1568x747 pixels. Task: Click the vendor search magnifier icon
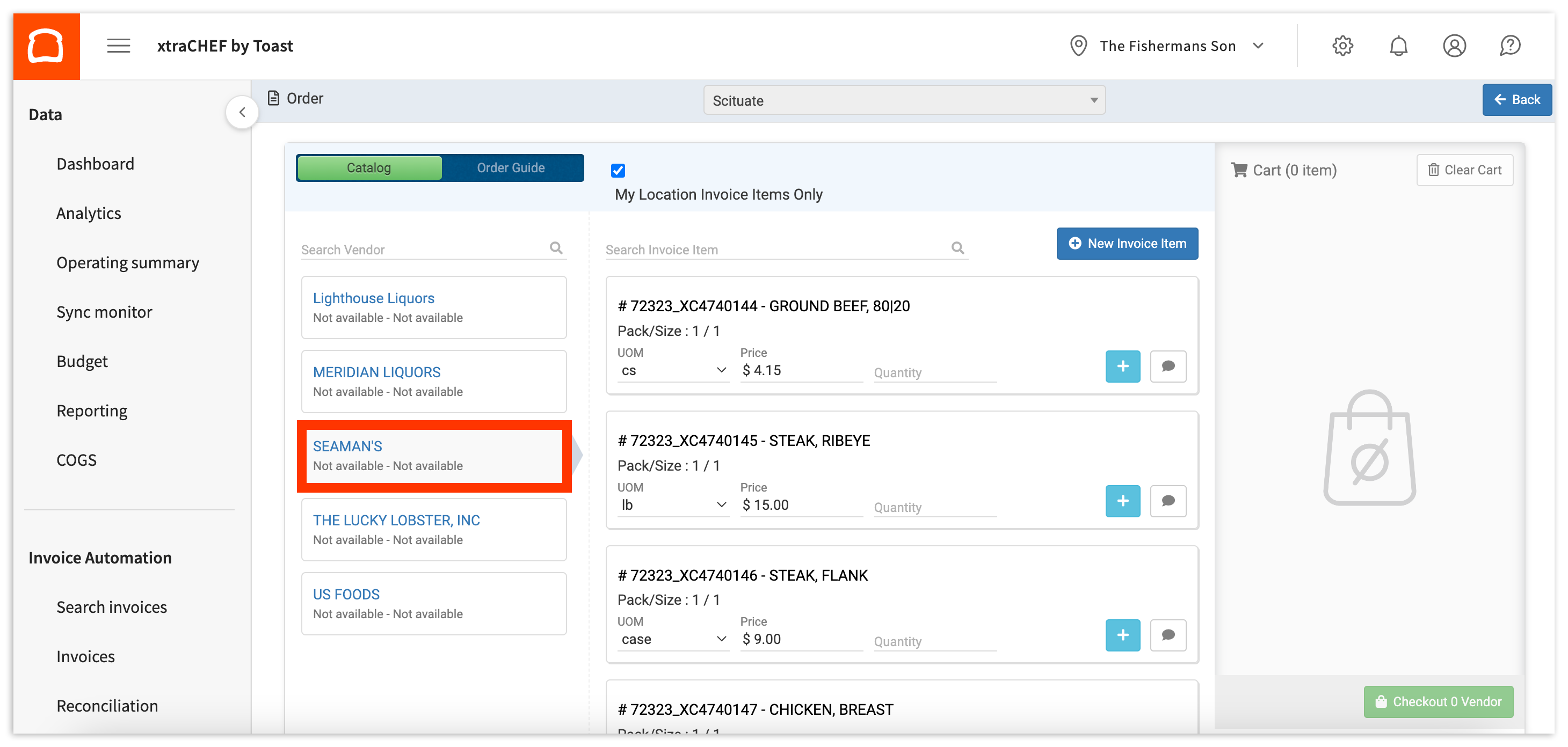(x=556, y=247)
